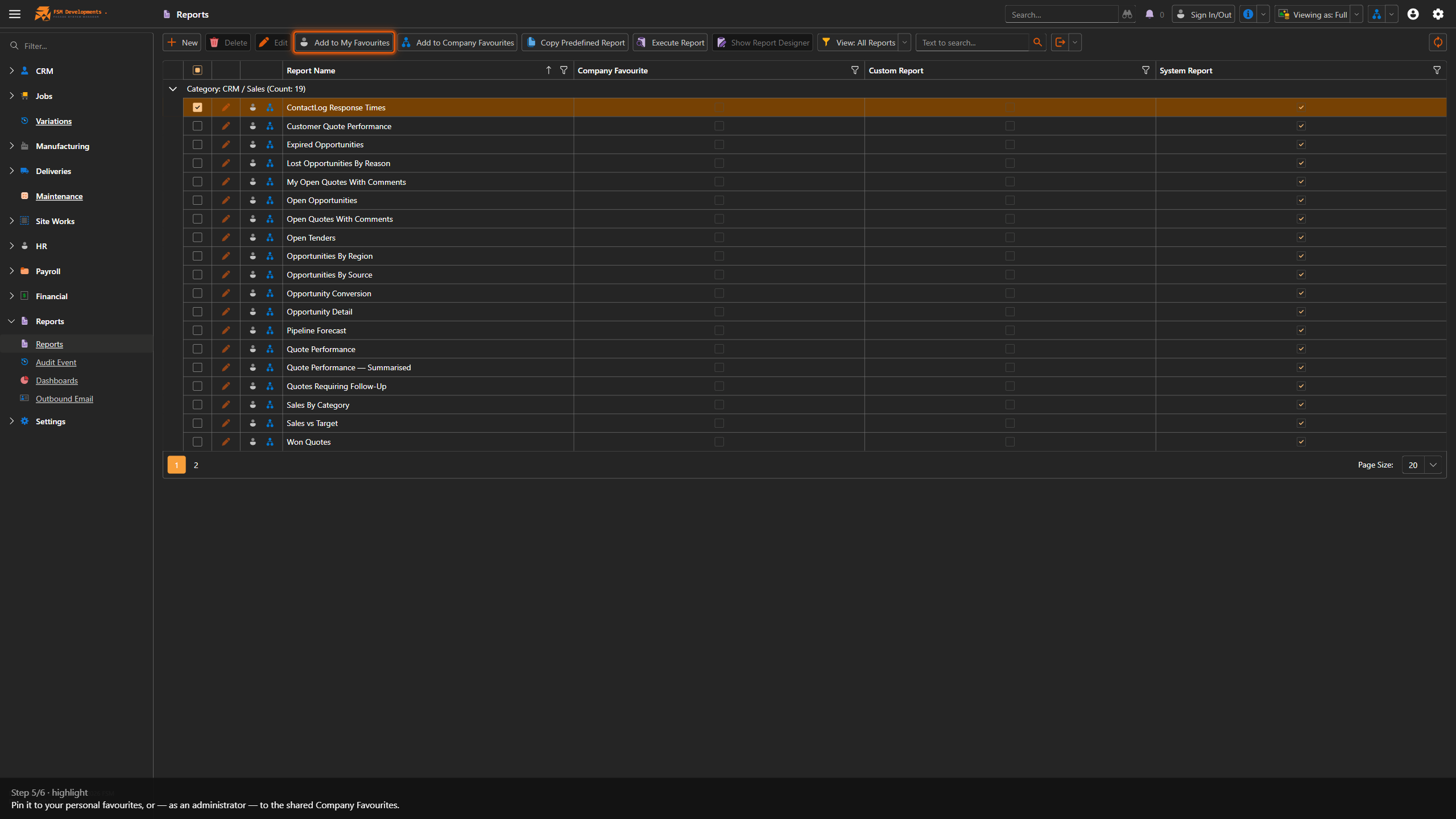Click company favourite icon for Open Tenders

(270, 237)
